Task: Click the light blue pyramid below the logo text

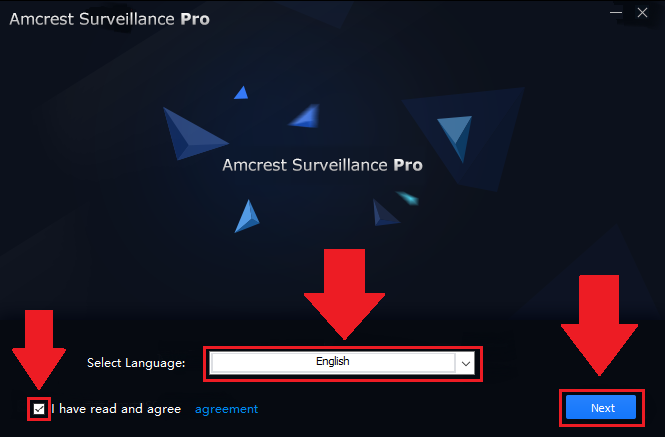Action: pyautogui.click(x=247, y=216)
